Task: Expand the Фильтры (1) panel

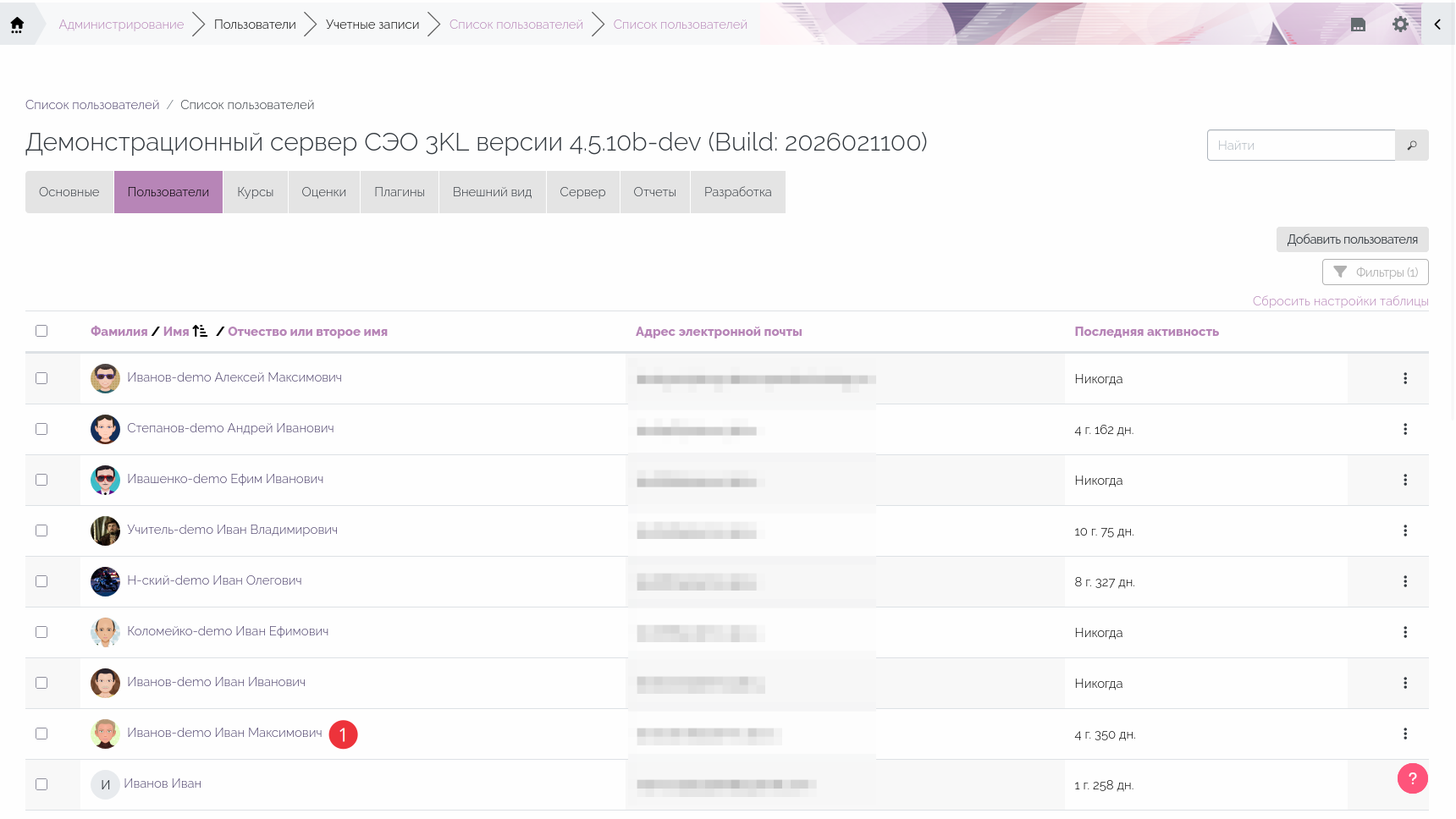Action: point(1375,272)
